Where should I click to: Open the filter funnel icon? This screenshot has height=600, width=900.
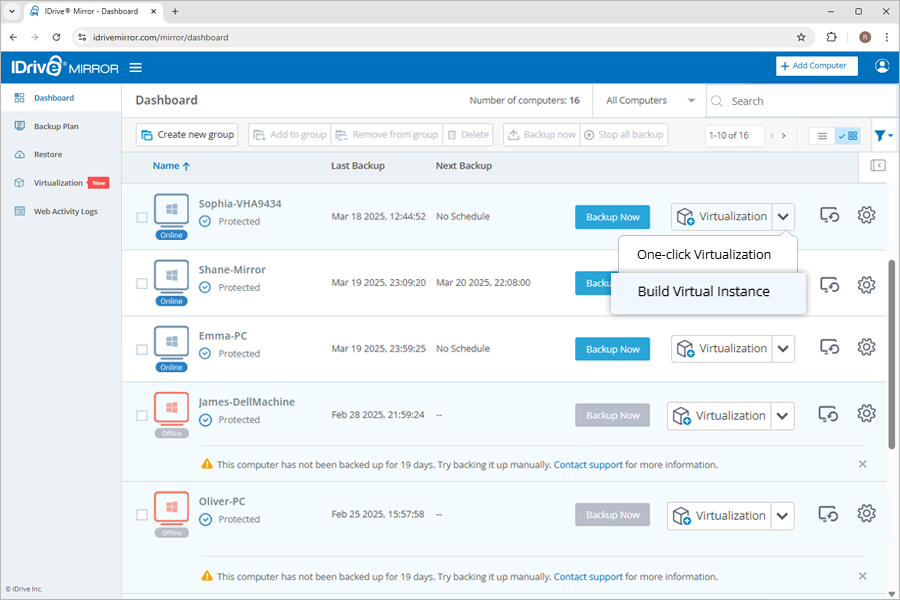click(x=883, y=136)
